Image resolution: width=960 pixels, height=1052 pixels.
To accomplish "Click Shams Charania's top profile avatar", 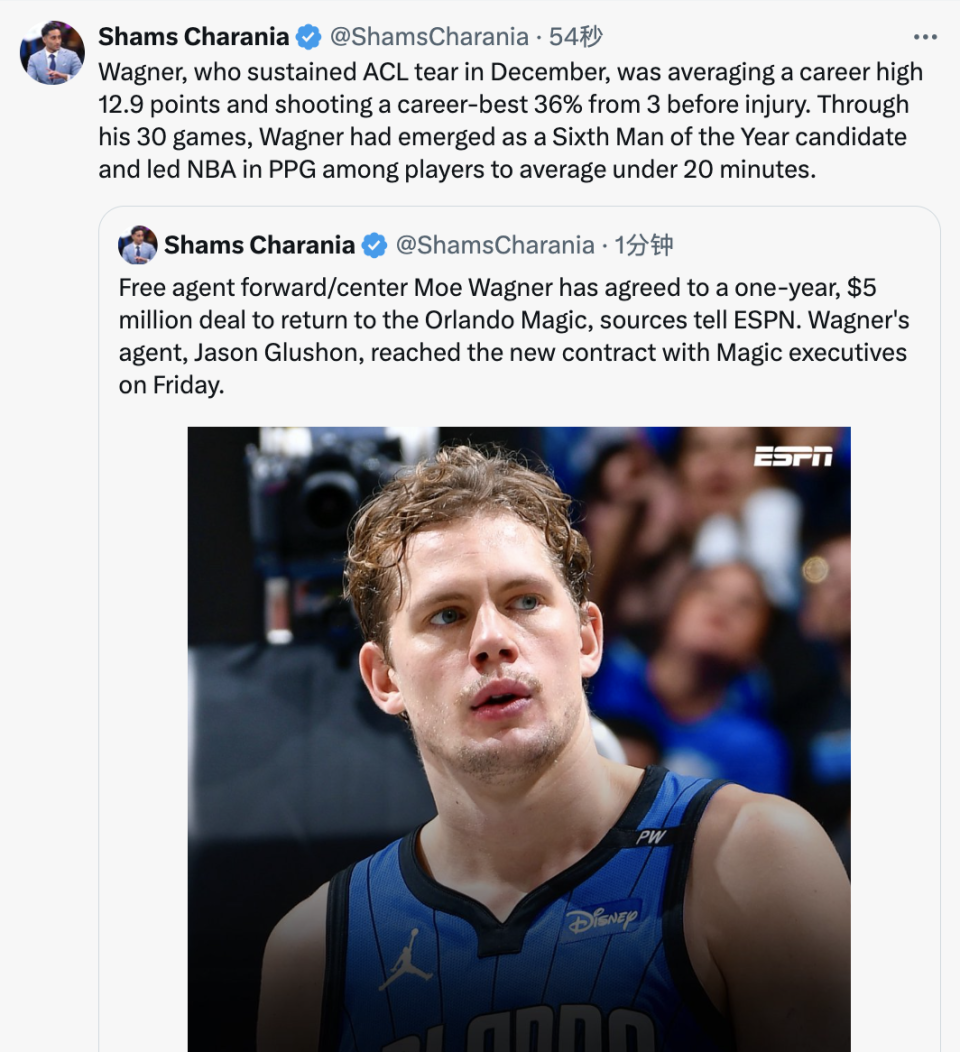I will point(52,53).
